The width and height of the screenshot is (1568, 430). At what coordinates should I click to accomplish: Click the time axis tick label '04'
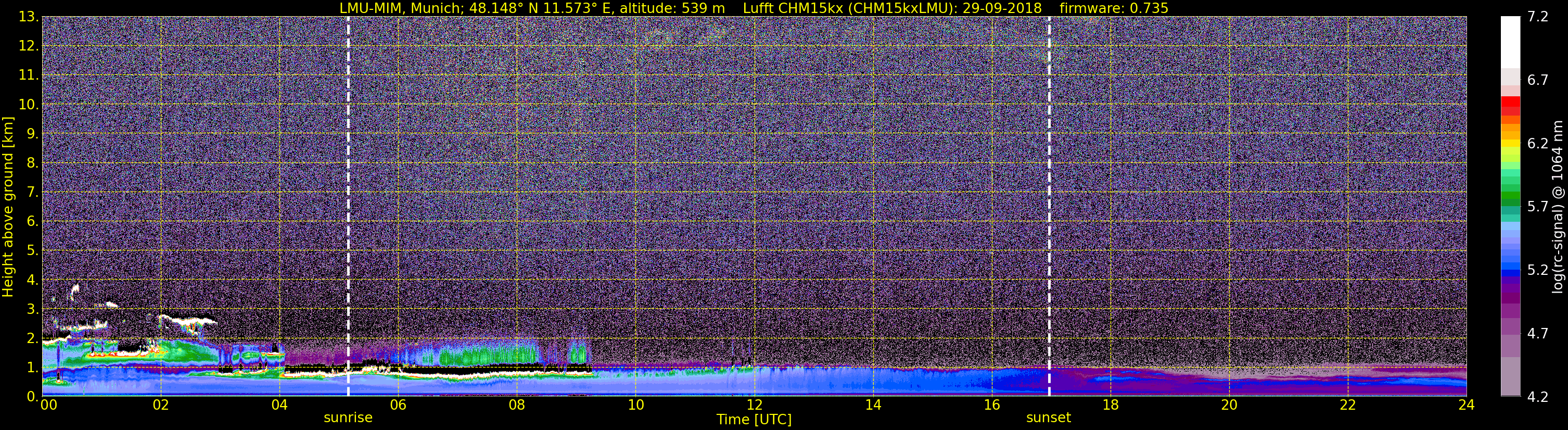279,405
